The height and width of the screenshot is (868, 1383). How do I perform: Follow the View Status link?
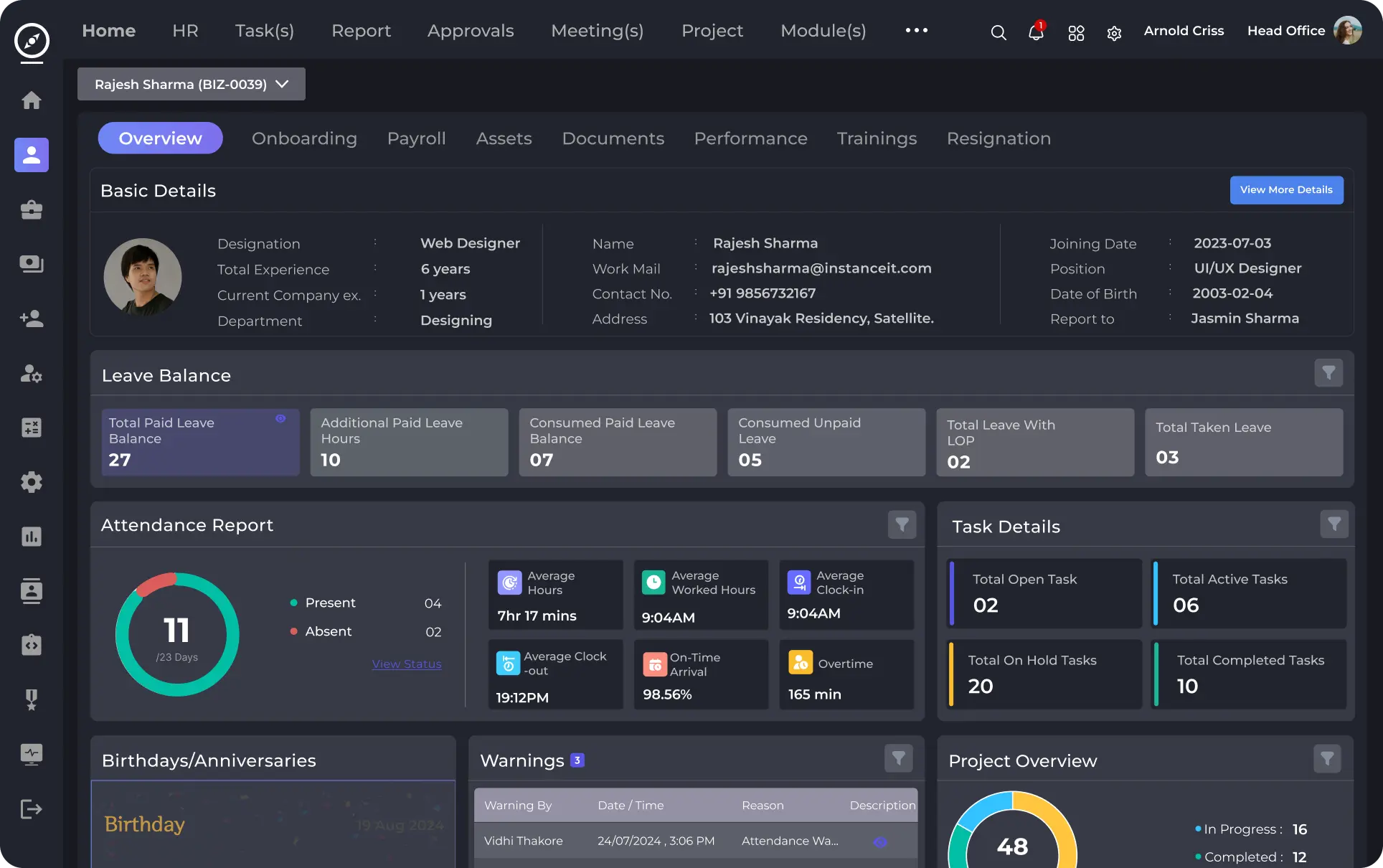(x=407, y=664)
